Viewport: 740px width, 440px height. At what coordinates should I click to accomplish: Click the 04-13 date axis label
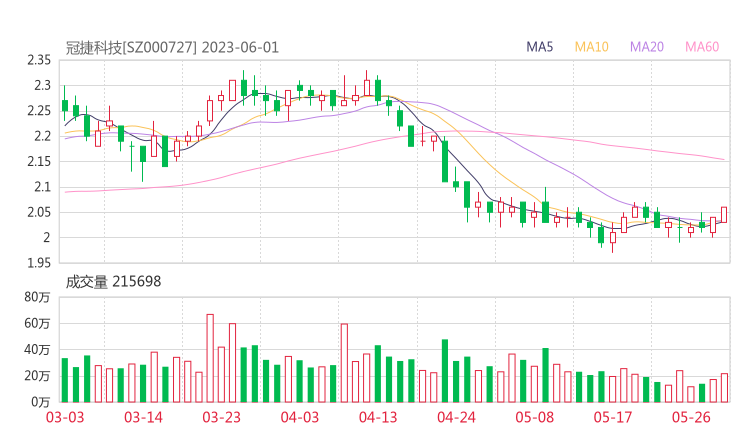click(x=378, y=417)
